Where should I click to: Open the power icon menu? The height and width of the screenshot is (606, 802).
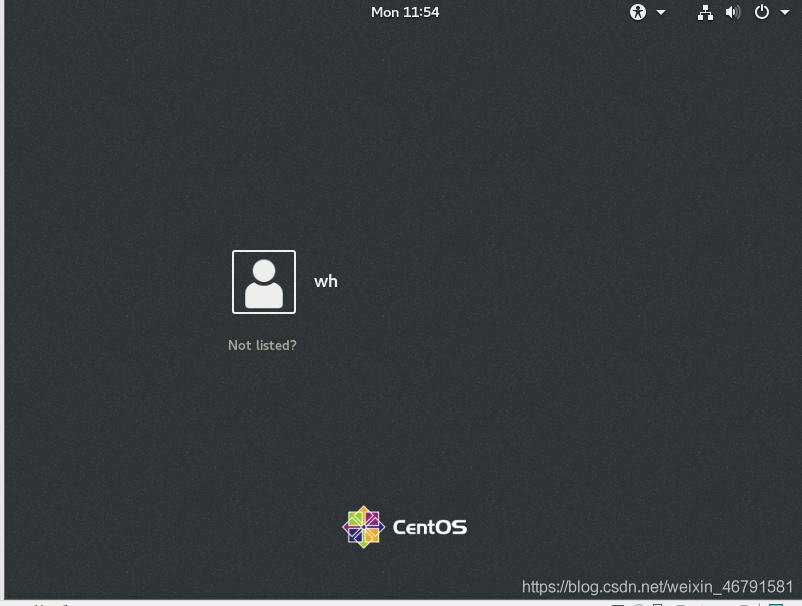pos(762,12)
